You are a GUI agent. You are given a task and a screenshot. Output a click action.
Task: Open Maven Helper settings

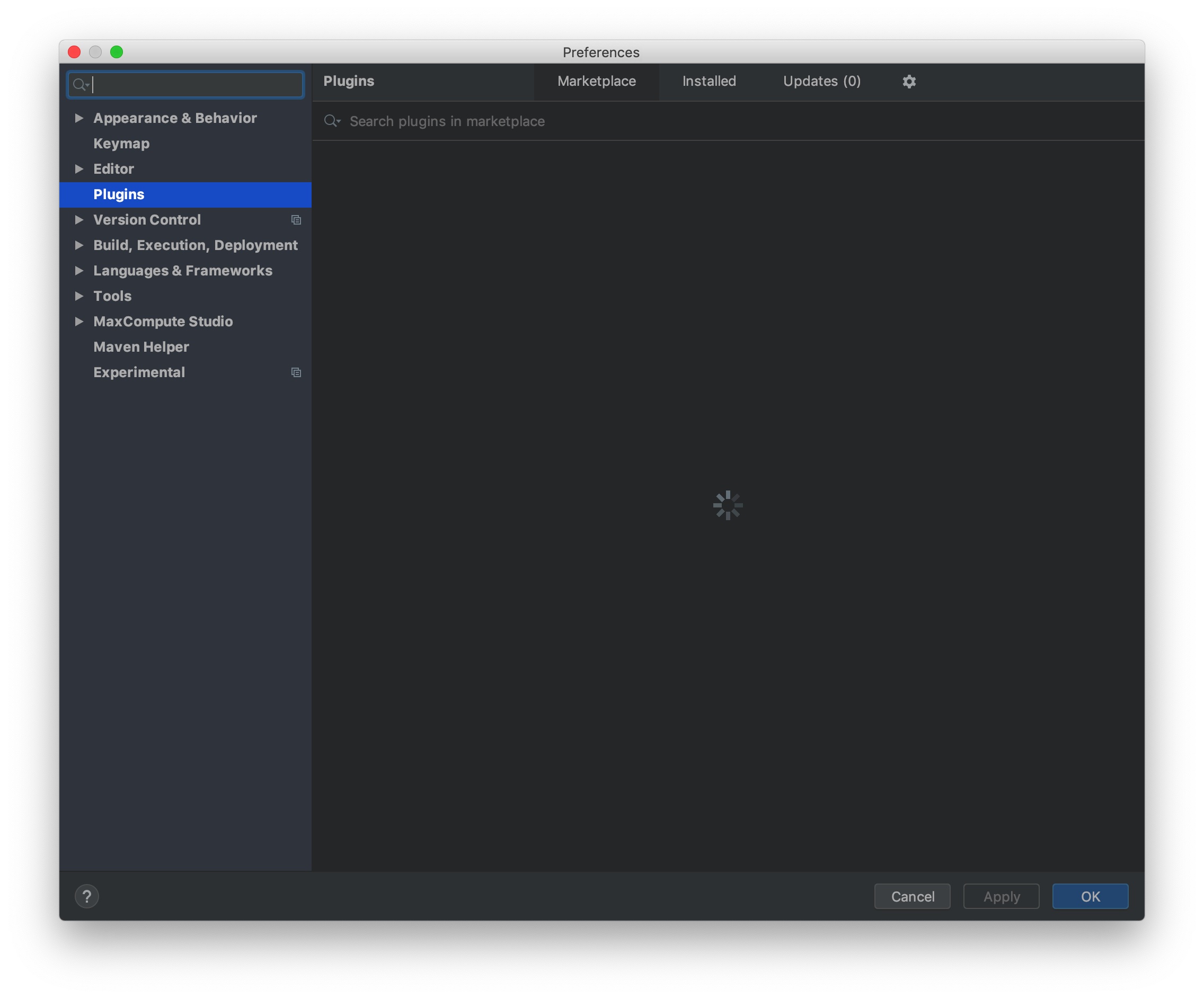coord(140,347)
